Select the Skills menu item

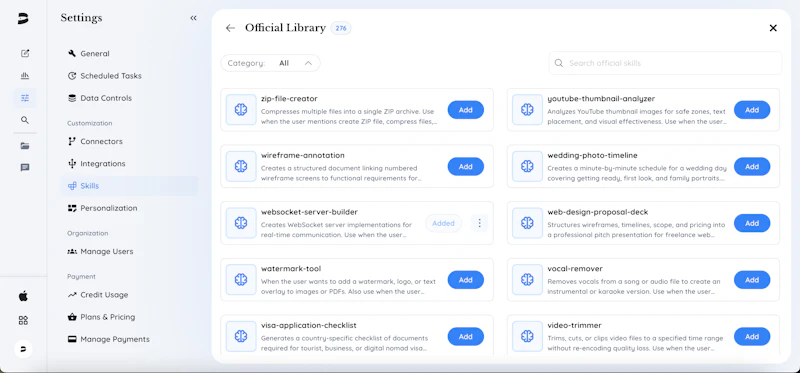point(129,186)
